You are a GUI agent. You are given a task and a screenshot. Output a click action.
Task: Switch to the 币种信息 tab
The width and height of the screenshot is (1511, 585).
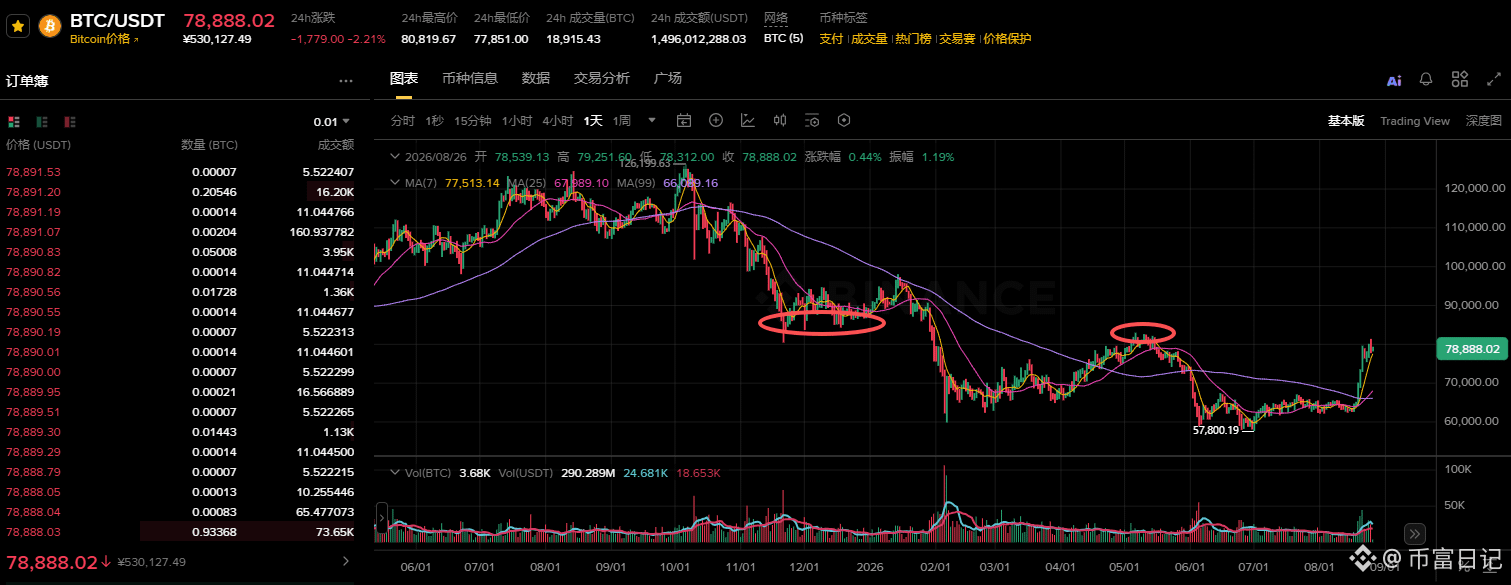tap(470, 78)
